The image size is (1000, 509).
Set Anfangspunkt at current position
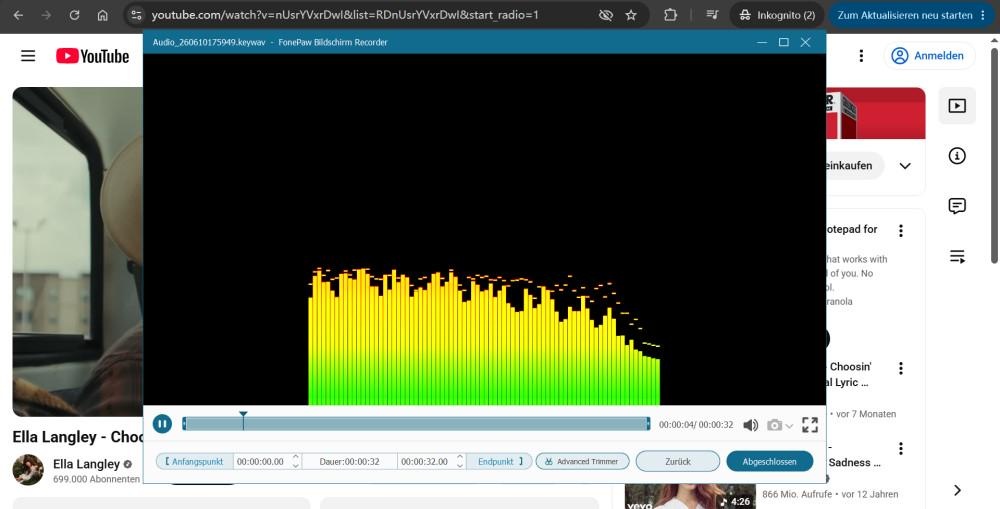pyautogui.click(x=195, y=461)
